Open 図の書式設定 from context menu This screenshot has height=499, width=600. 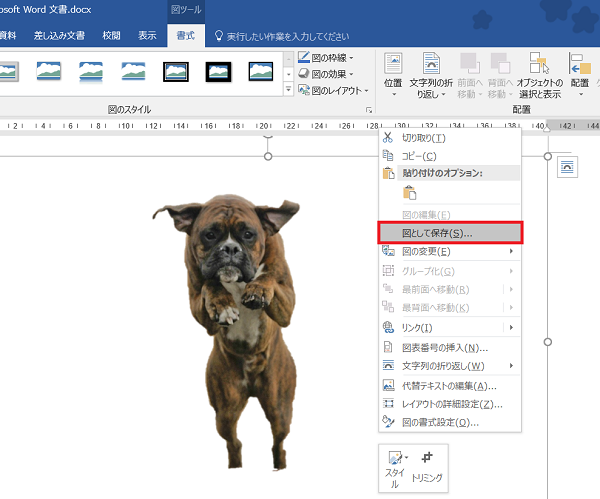[x=450, y=422]
